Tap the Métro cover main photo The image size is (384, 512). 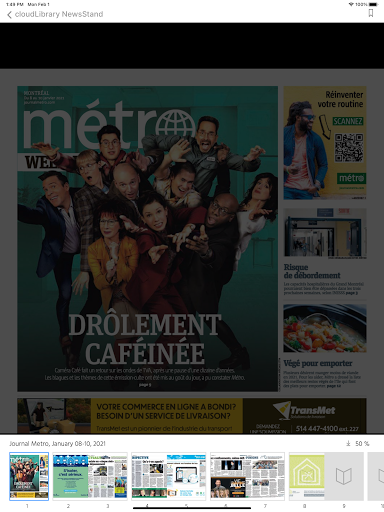(x=148, y=239)
